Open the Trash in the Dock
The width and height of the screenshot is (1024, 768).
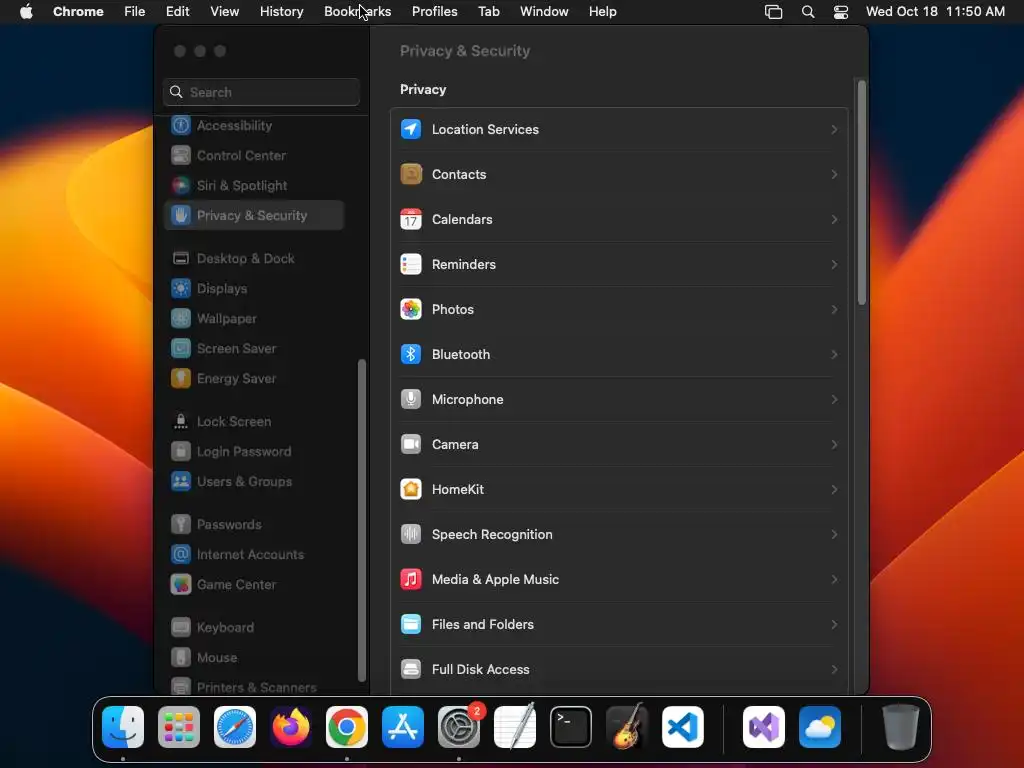pyautogui.click(x=901, y=727)
